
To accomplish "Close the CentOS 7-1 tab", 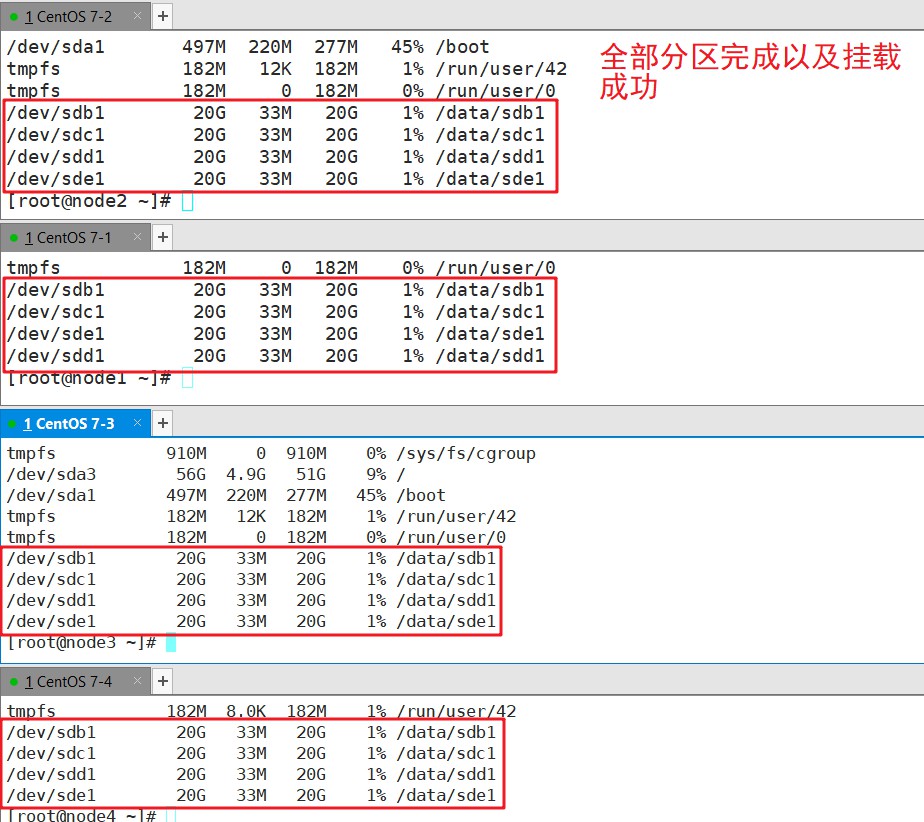I will click(x=137, y=237).
